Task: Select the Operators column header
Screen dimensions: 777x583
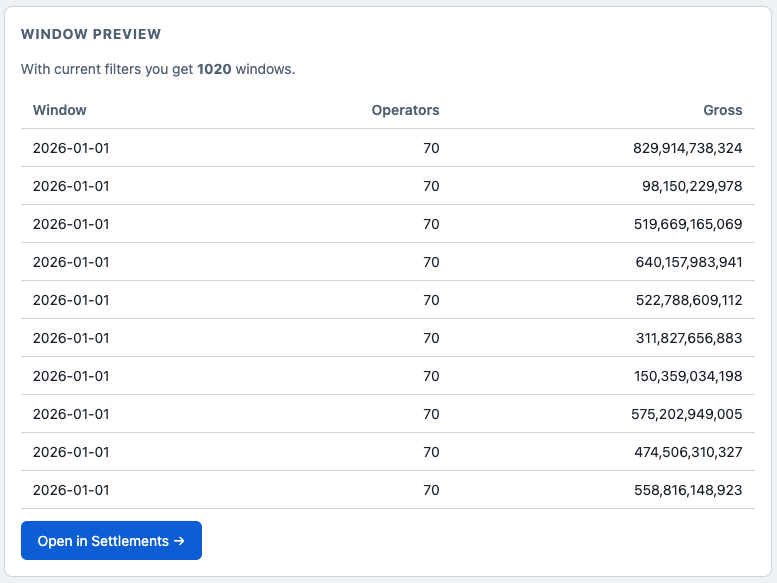Action: click(405, 110)
